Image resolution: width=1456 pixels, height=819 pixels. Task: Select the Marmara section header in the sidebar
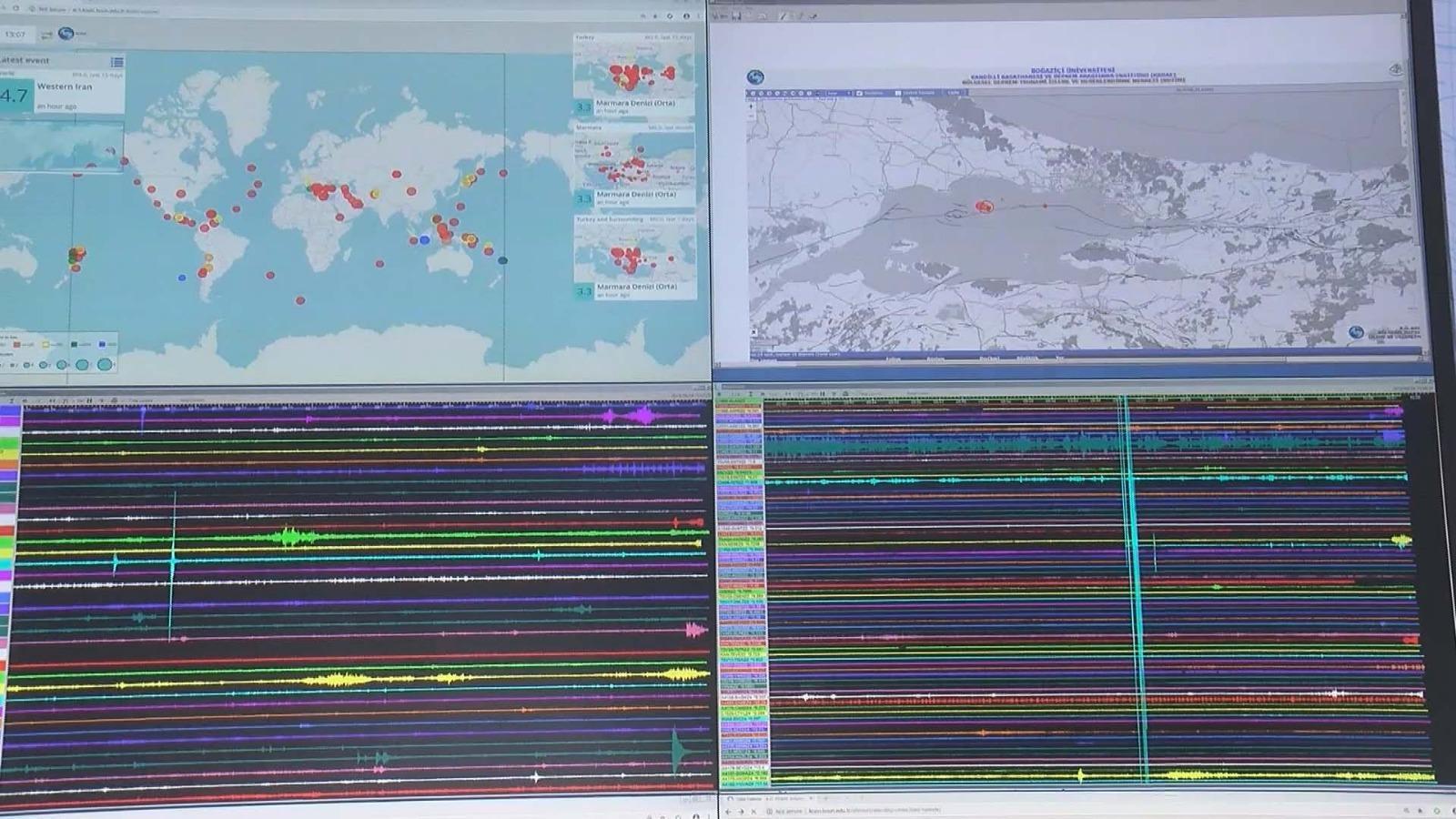[x=590, y=128]
